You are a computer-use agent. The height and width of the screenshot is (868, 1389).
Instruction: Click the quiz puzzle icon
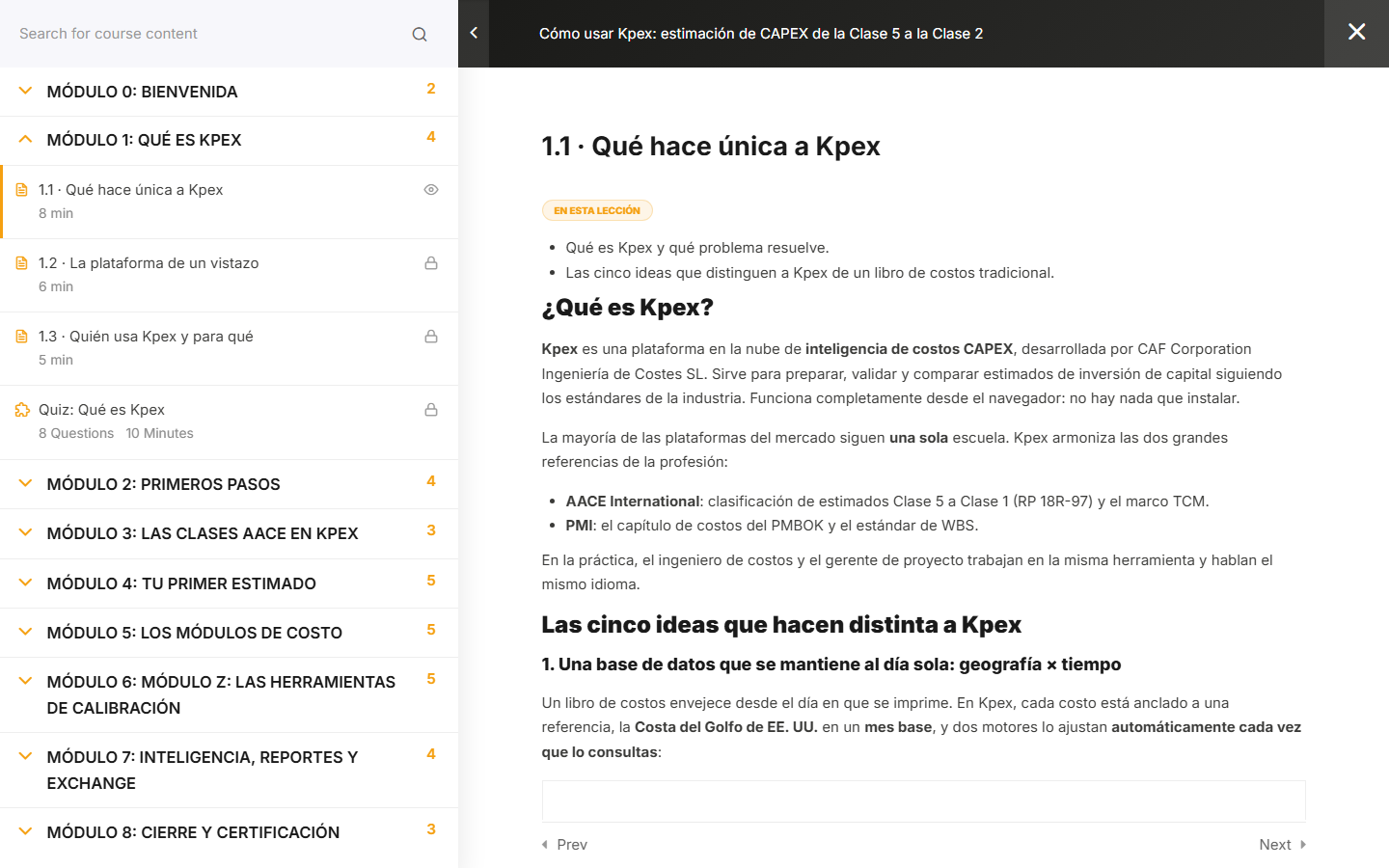pyautogui.click(x=22, y=410)
